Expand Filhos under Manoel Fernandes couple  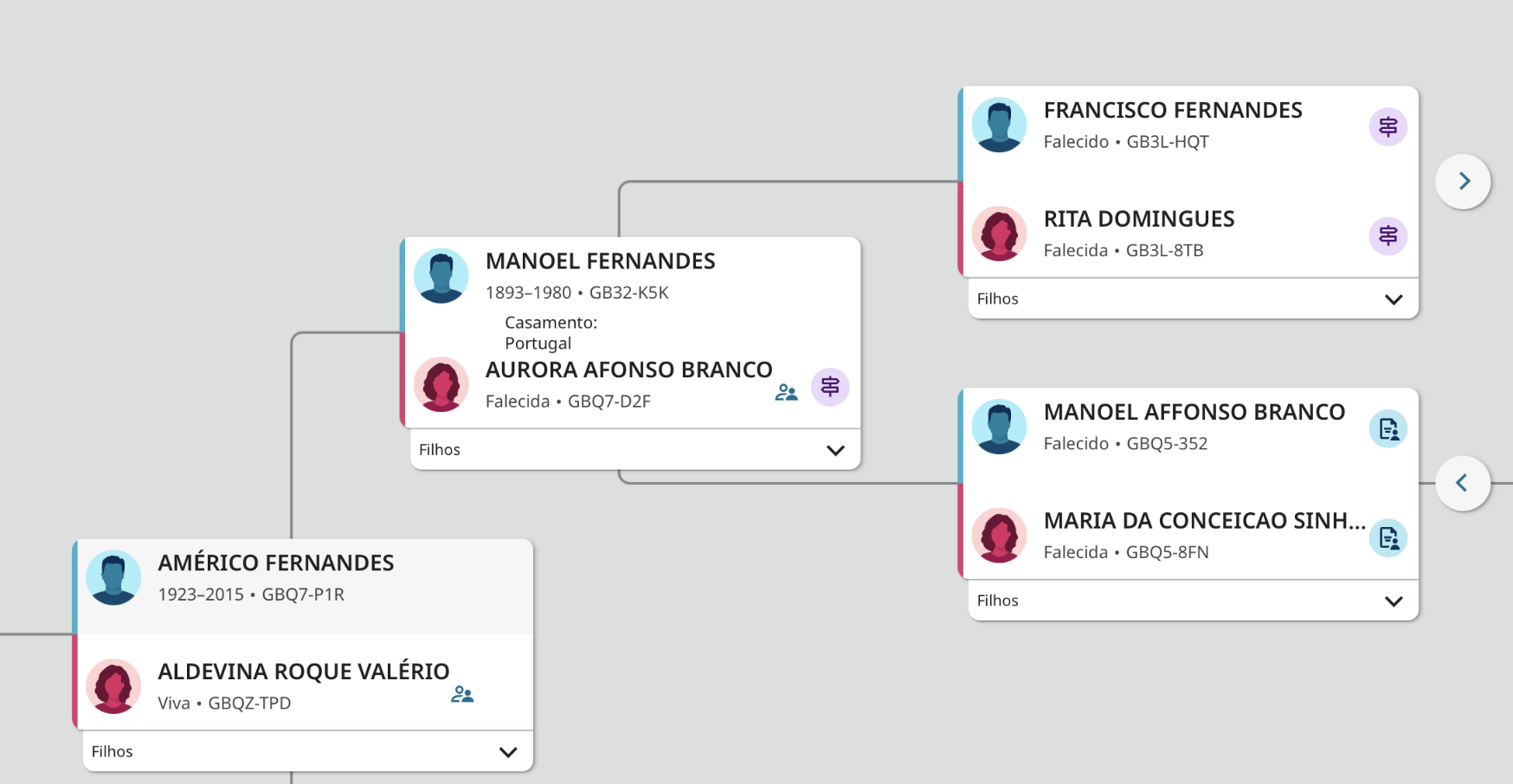tap(834, 450)
